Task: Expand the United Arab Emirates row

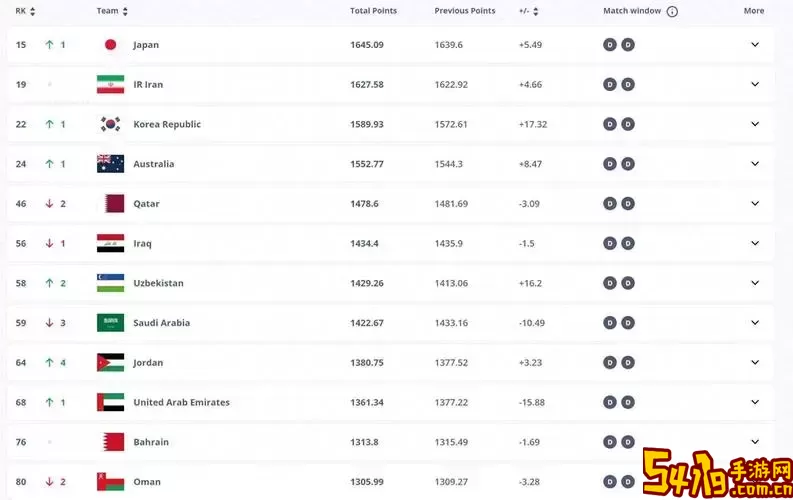Action: point(755,402)
